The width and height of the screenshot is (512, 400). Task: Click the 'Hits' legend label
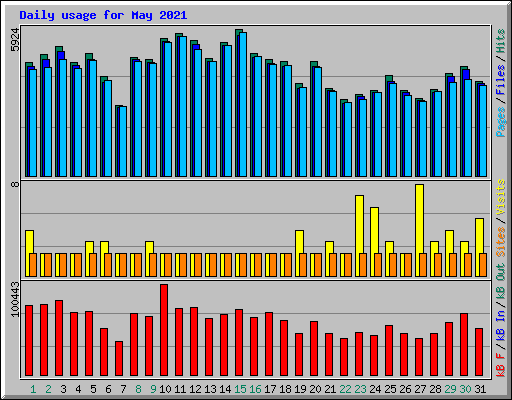click(500, 41)
